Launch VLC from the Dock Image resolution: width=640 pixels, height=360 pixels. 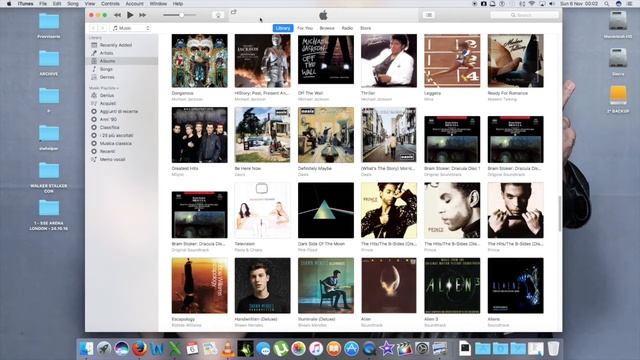[x=228, y=349]
